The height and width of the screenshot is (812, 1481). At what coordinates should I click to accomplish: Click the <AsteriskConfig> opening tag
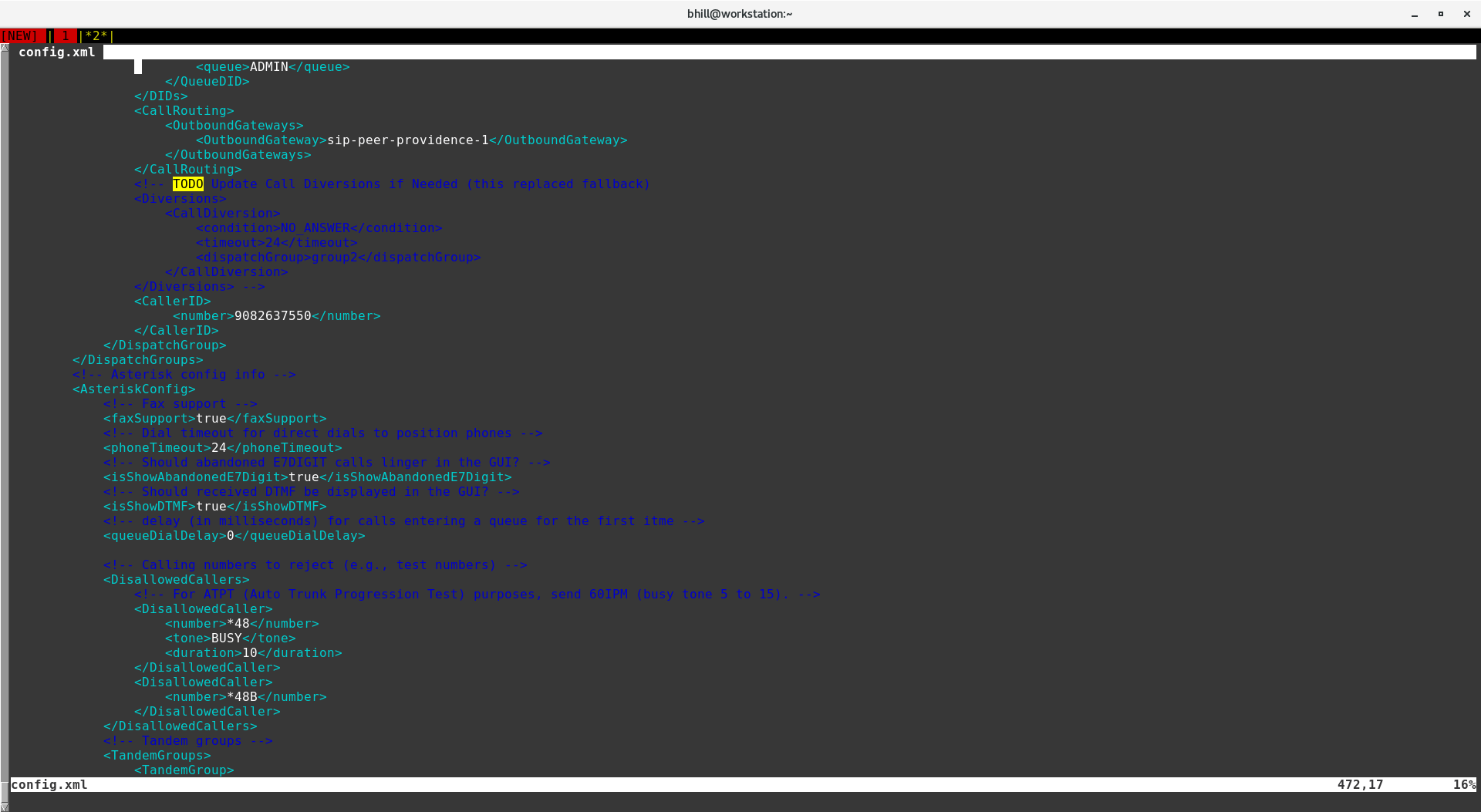pos(134,389)
